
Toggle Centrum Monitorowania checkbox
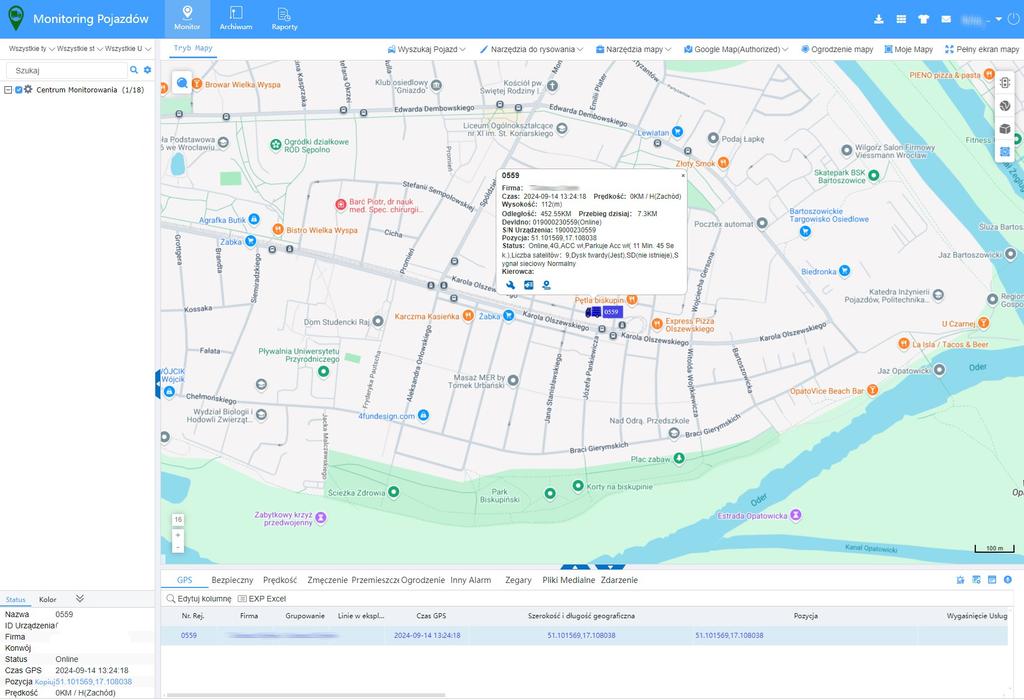tap(18, 89)
